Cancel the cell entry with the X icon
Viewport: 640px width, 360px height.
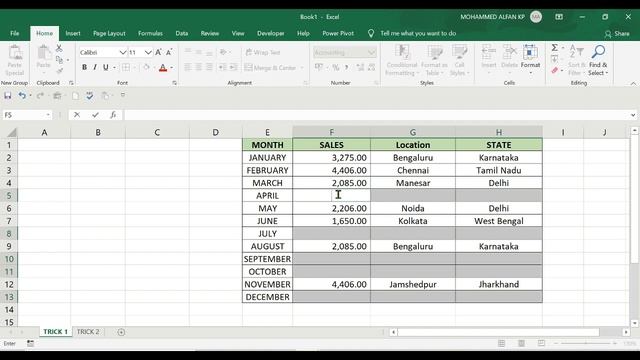pos(77,115)
